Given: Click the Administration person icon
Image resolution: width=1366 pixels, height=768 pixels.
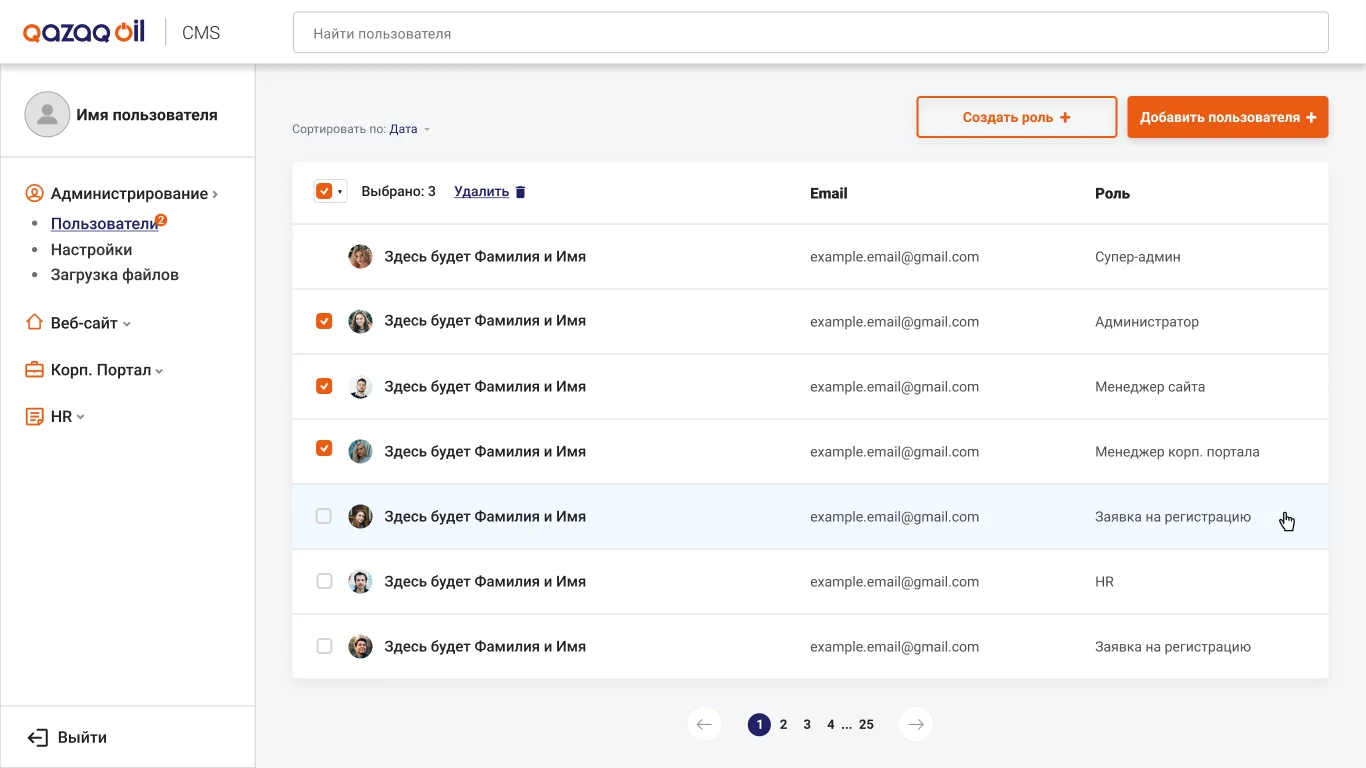Looking at the screenshot, I should 35,194.
